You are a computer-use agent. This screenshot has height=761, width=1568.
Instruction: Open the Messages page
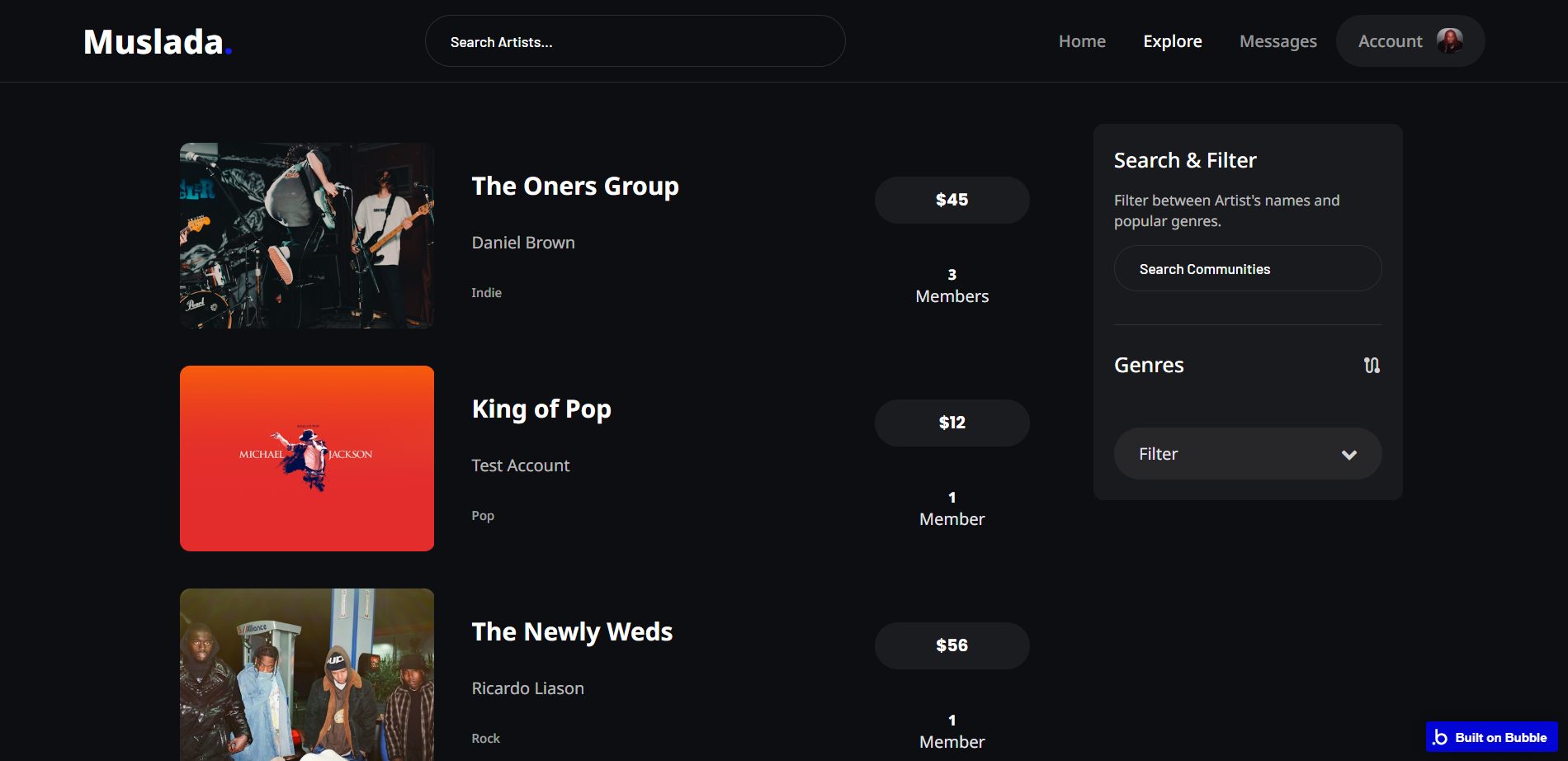1278,41
